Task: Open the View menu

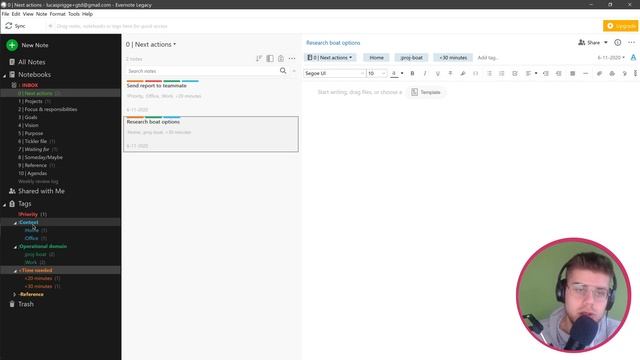Action: pyautogui.click(x=28, y=14)
